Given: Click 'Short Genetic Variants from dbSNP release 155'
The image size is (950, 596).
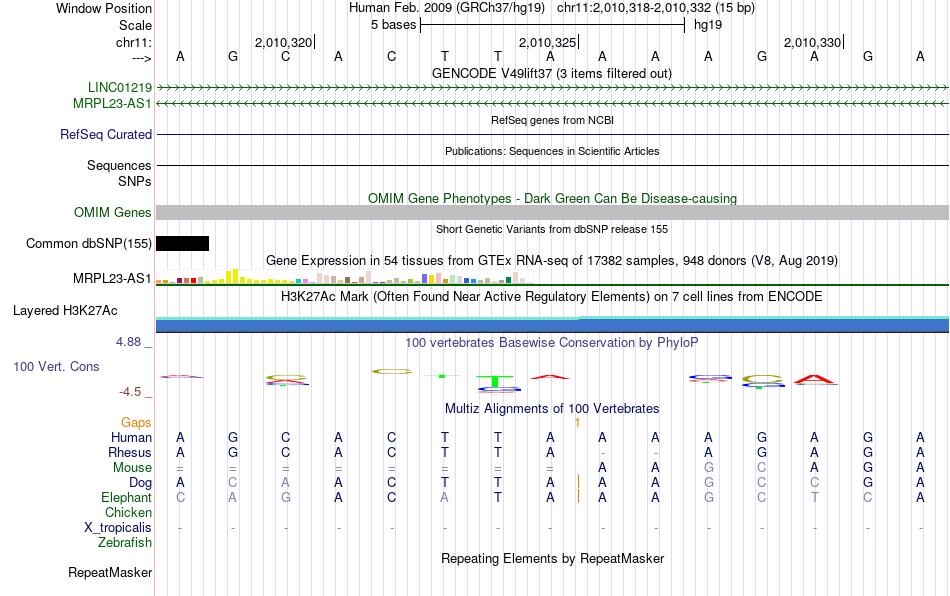Looking at the screenshot, I should (x=552, y=229).
